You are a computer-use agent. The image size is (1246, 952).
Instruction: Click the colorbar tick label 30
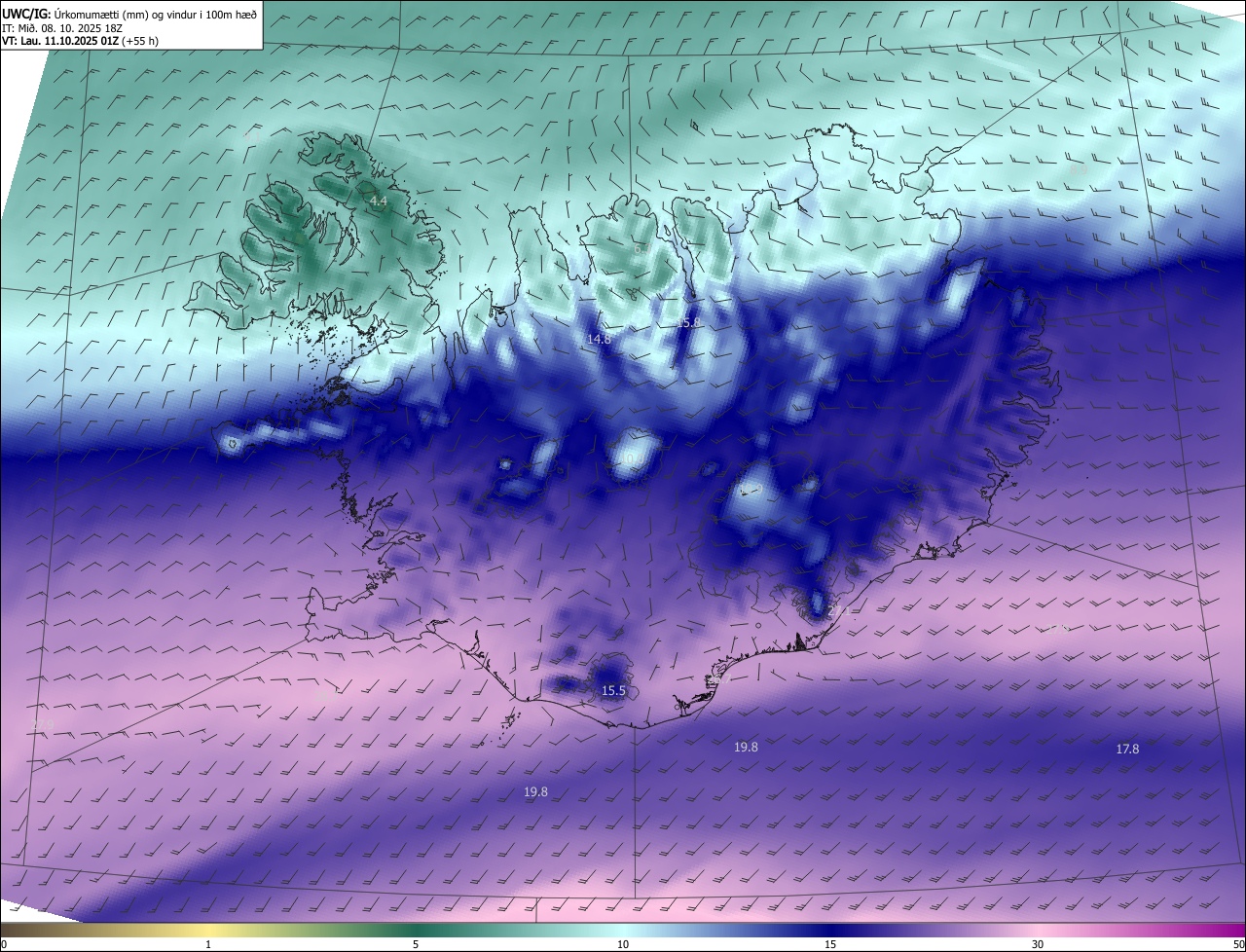point(1038,944)
